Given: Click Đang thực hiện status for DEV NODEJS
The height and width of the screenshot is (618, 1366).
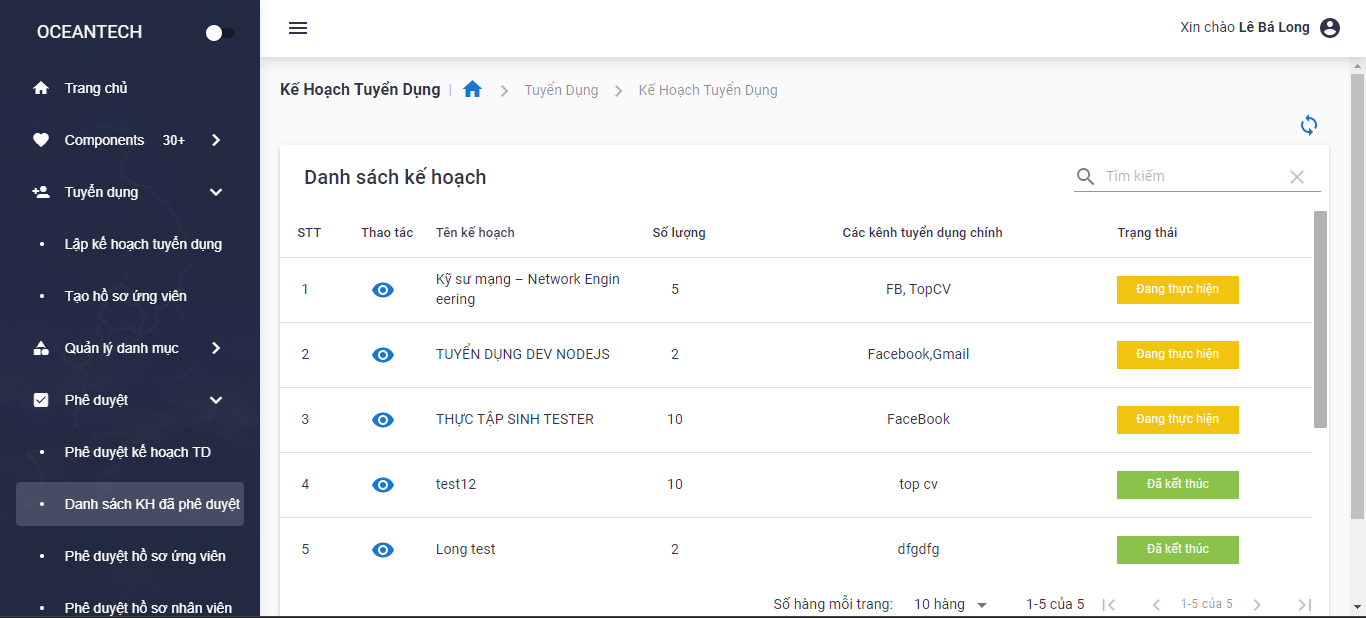Looking at the screenshot, I should click(1178, 355).
